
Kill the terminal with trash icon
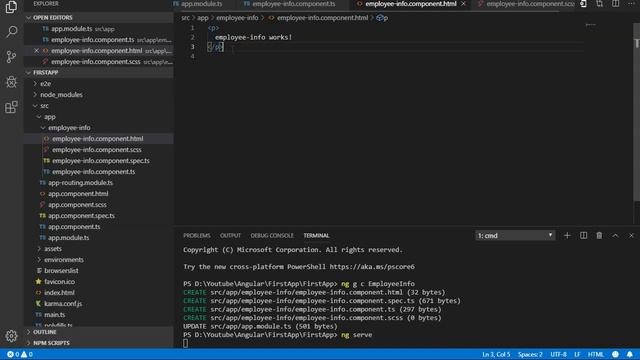coord(599,236)
